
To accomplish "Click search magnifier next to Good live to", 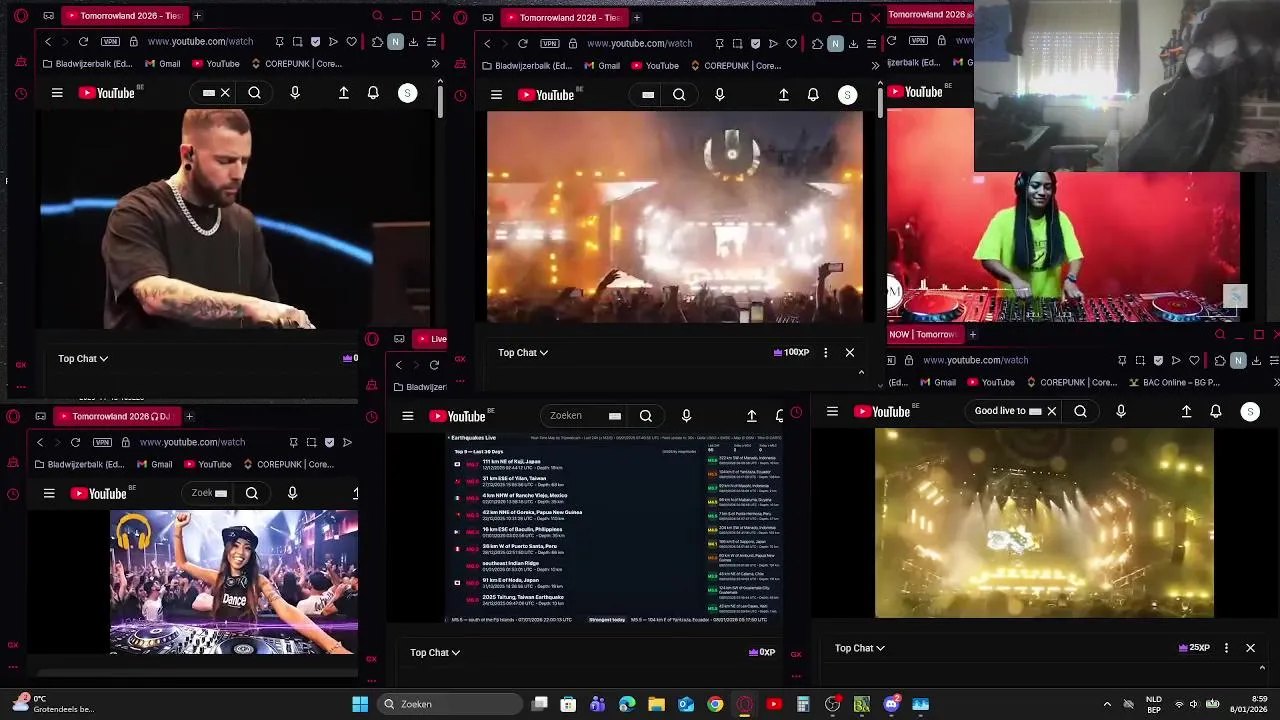I will pyautogui.click(x=1080, y=411).
